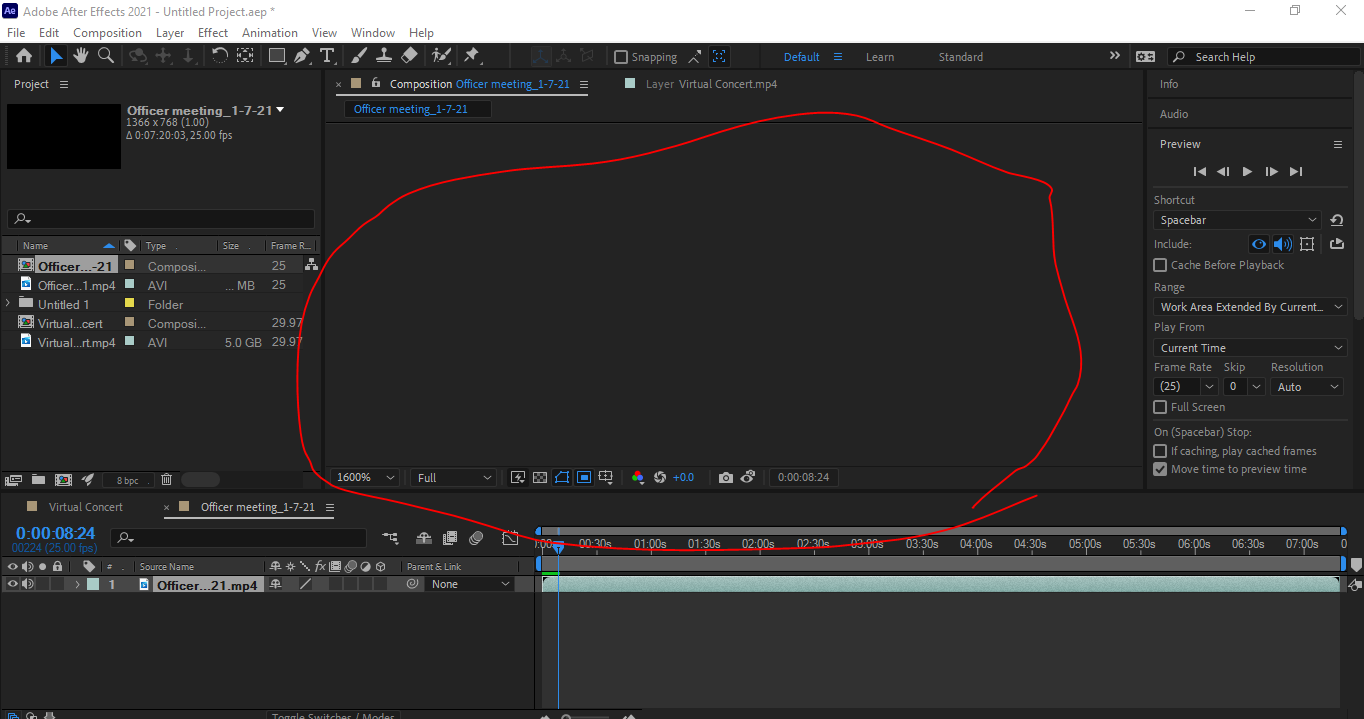This screenshot has width=1364, height=719.
Task: Select the Rotation tool
Action: 220,56
